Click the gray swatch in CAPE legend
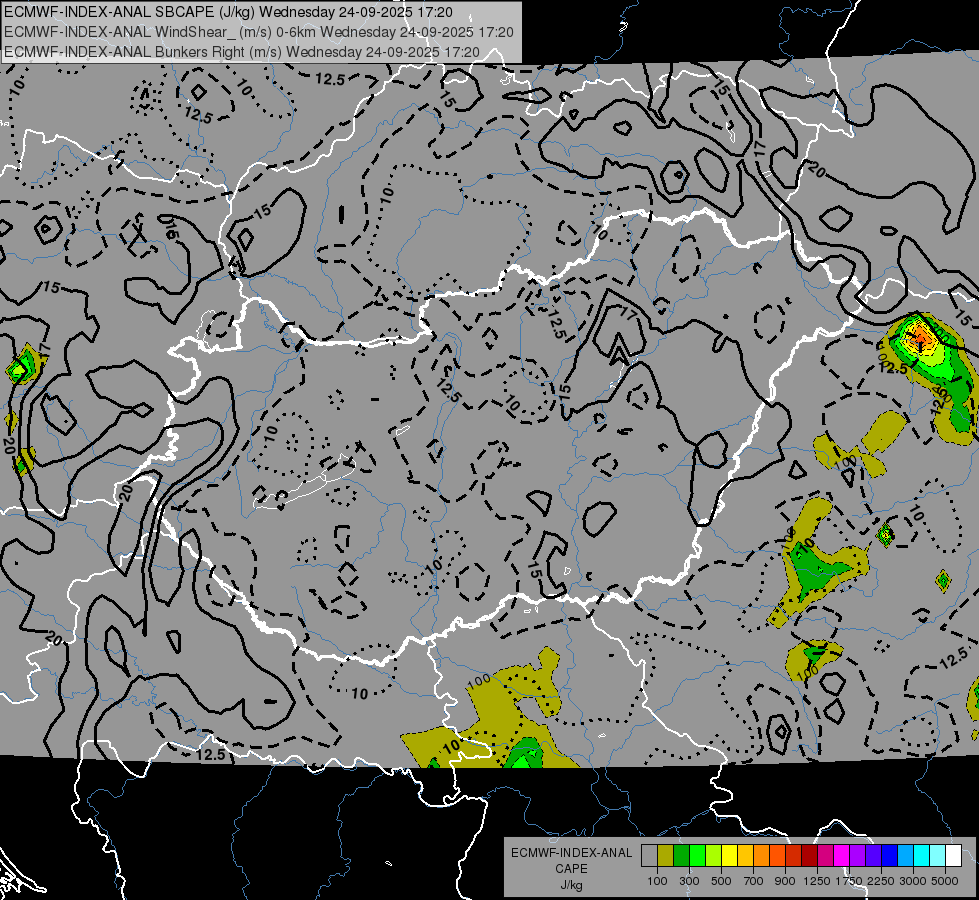979x900 pixels. 649,855
